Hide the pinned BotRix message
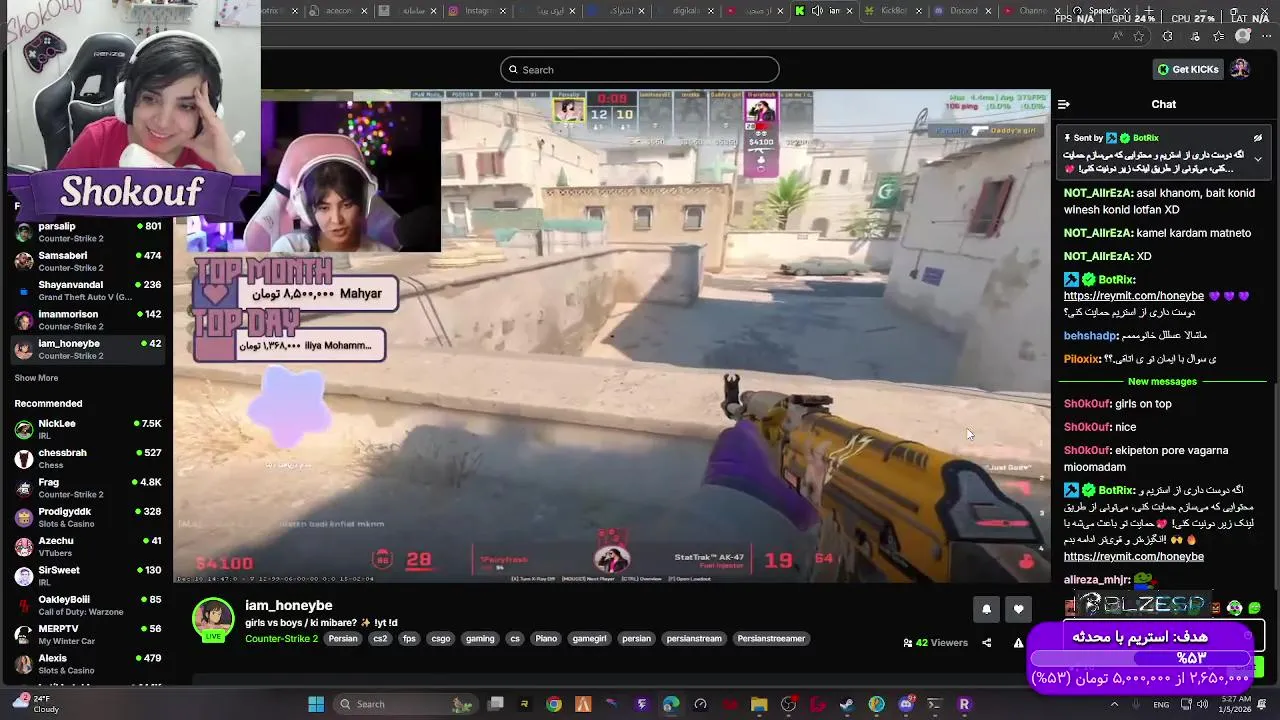The width and height of the screenshot is (1280, 720). (x=1258, y=138)
